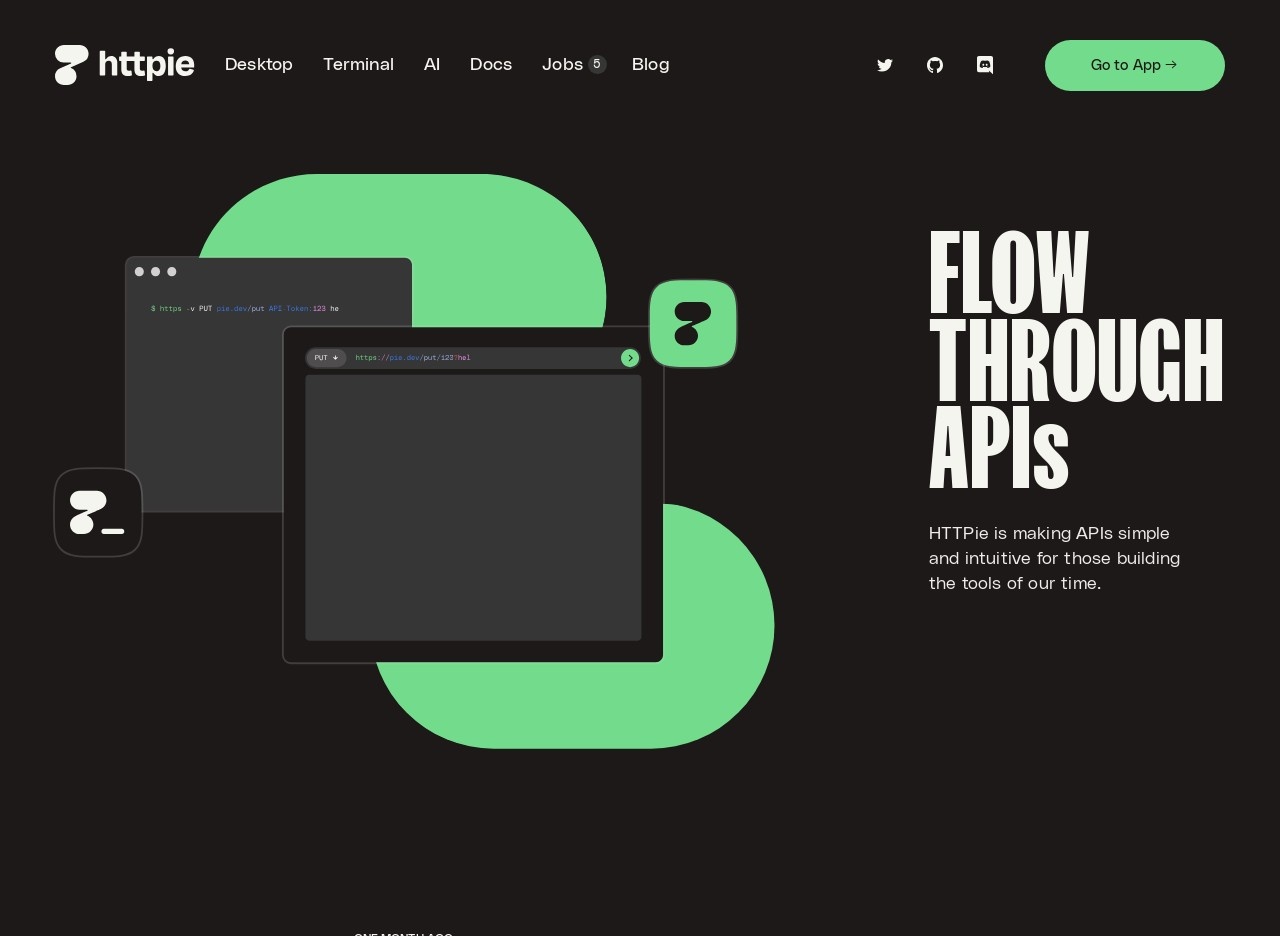Open the Discord community icon
1280x936 pixels.
point(985,65)
